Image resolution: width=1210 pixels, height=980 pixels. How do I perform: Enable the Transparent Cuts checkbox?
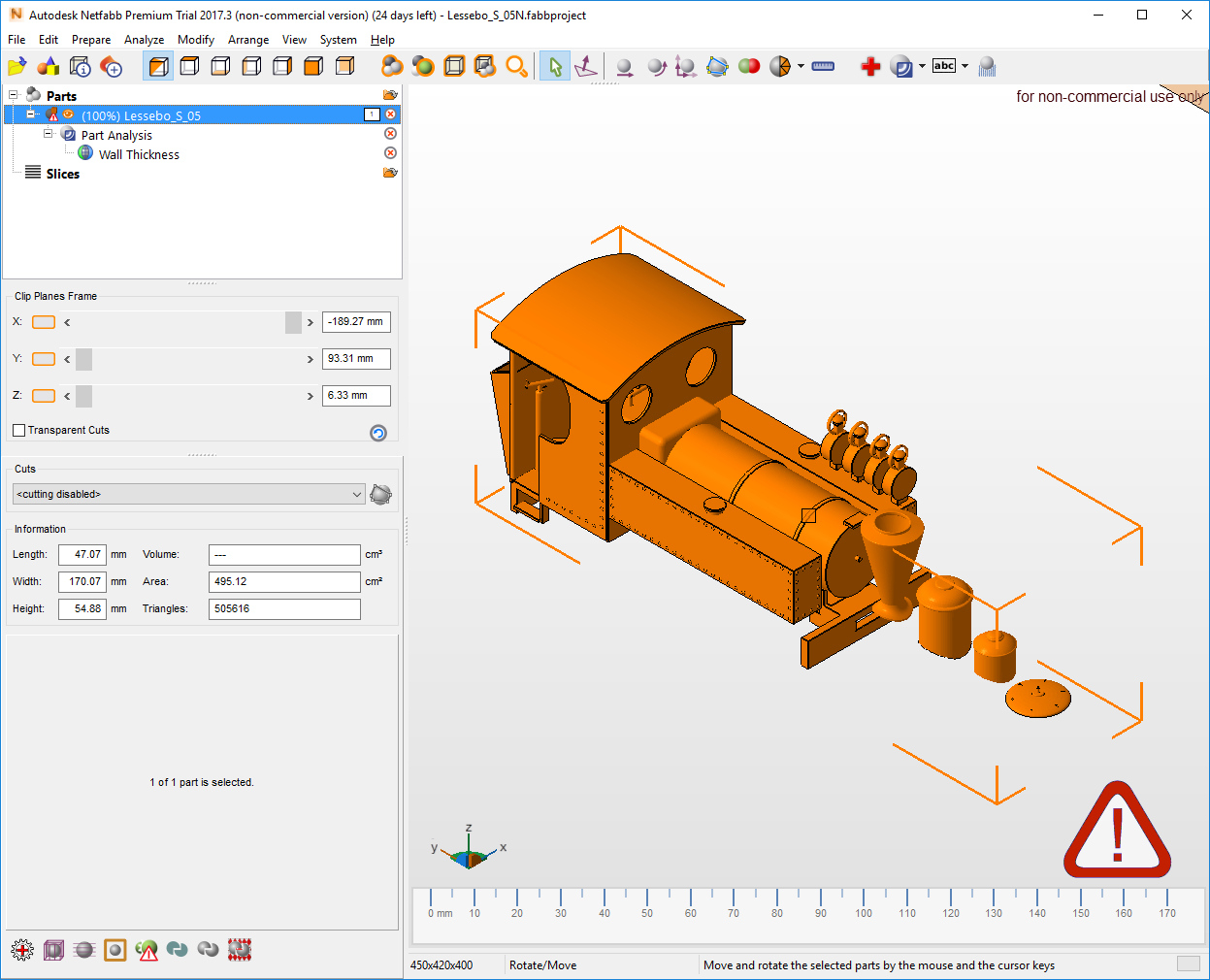coord(18,430)
